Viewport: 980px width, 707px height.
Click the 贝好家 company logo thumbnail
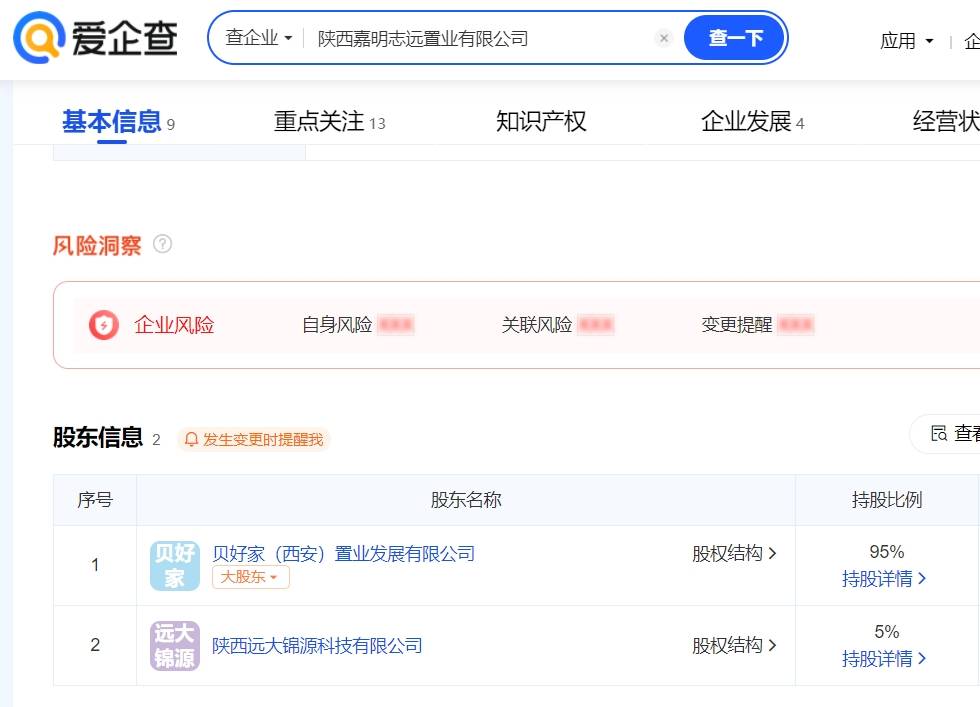pyautogui.click(x=174, y=566)
